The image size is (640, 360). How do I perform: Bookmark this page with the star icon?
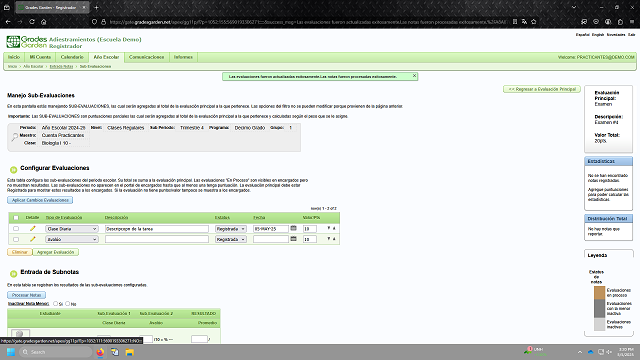point(533,22)
